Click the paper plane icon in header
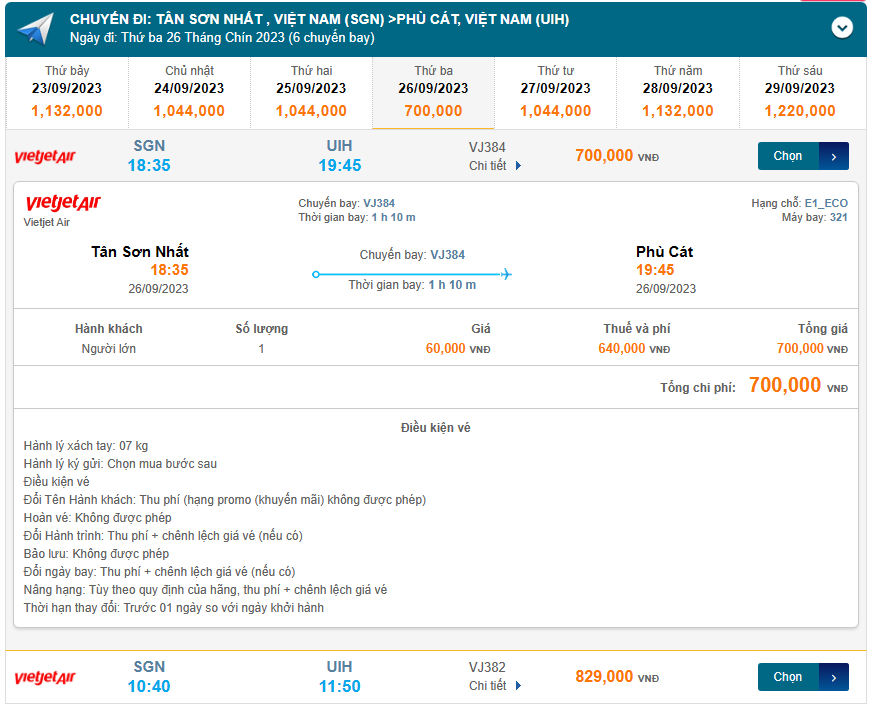The image size is (874, 709). tap(36, 29)
